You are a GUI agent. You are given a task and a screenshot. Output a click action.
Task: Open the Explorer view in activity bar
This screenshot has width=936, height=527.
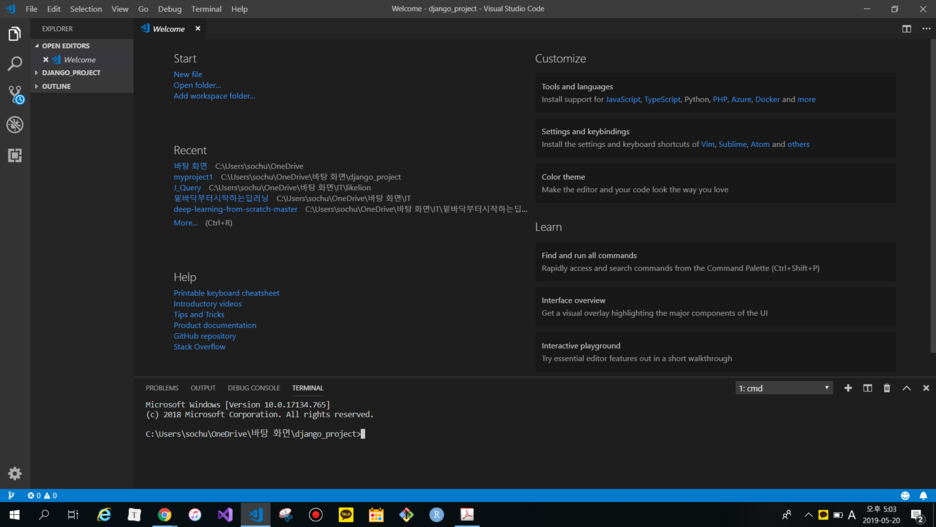[15, 34]
